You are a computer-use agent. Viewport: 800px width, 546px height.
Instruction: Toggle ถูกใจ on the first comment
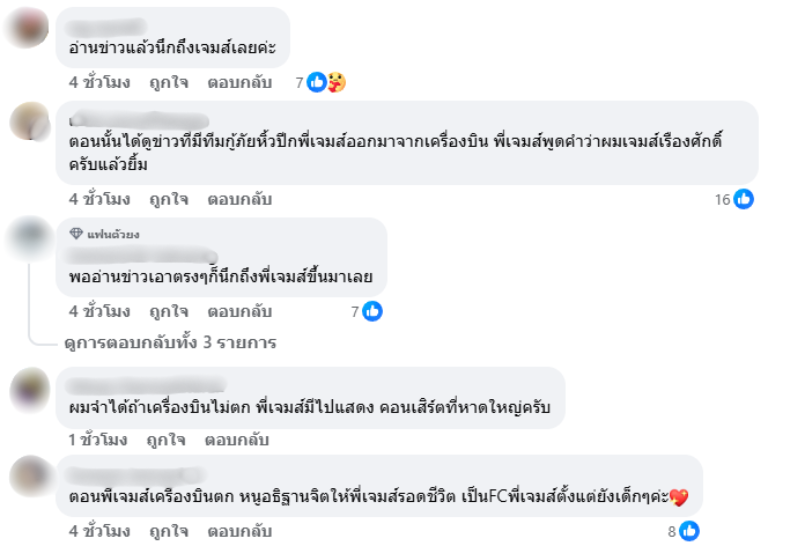coord(169,83)
